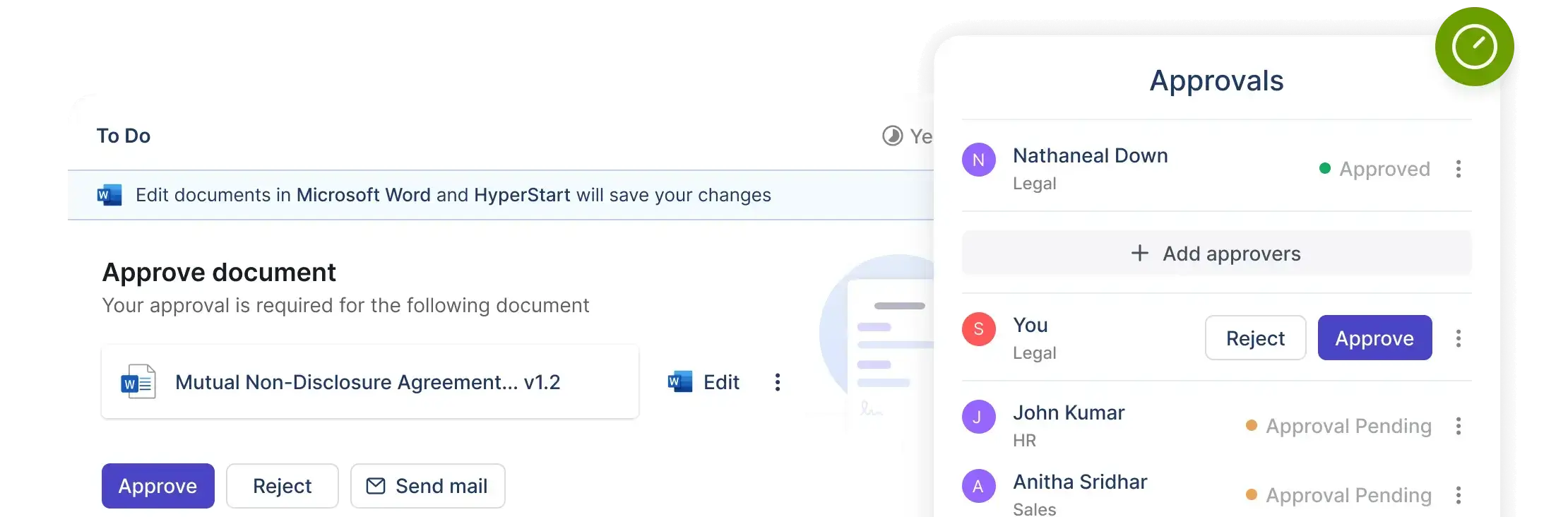Click the red S avatar for You
This screenshot has width=1568, height=517.
(x=978, y=329)
